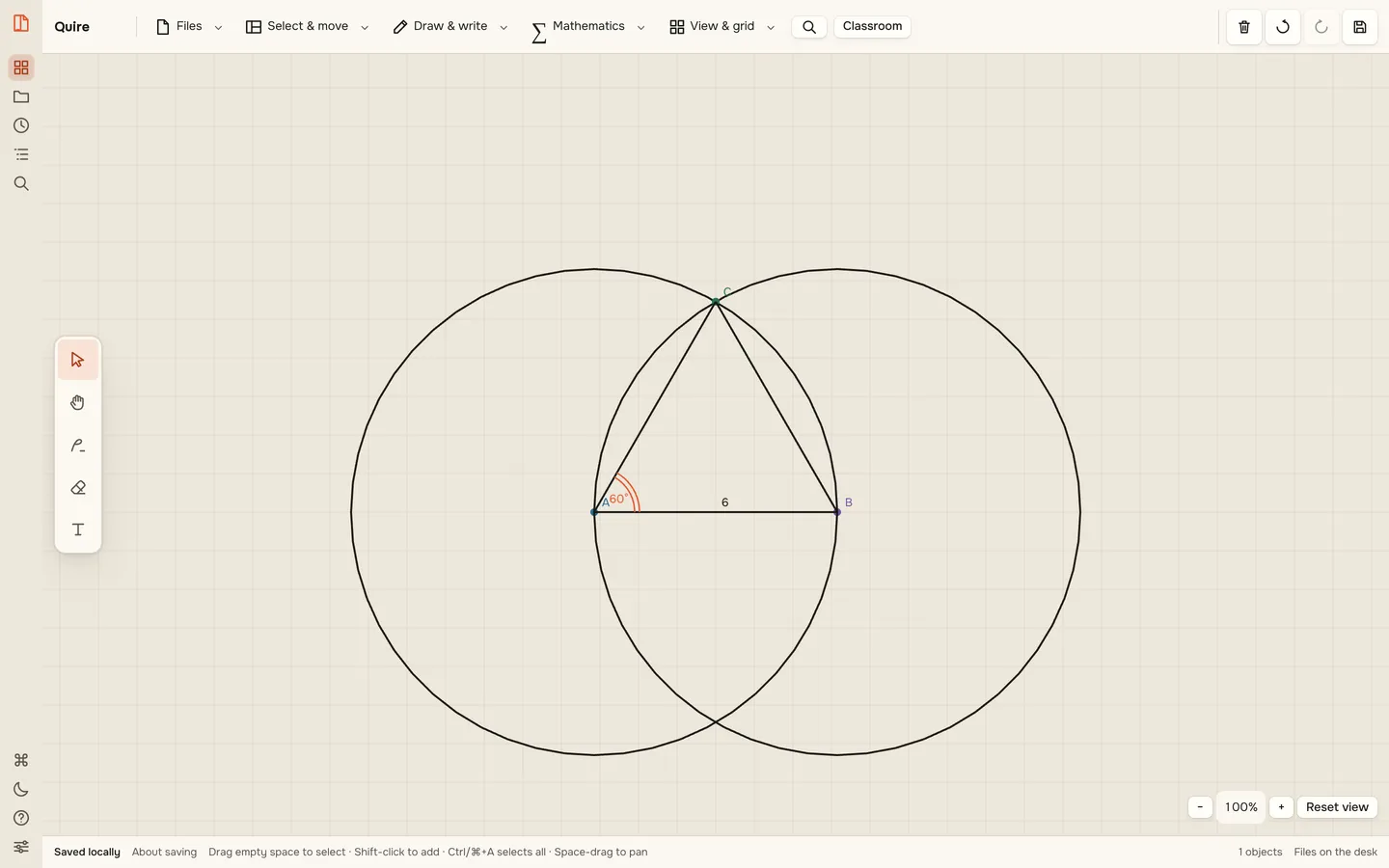Click the Quire app title
The width and height of the screenshot is (1389, 868).
72,27
